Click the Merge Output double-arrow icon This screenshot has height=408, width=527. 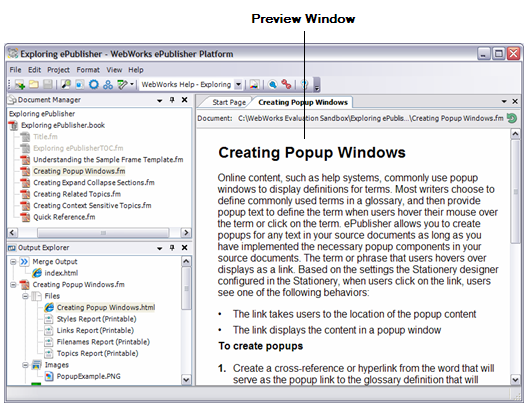point(24,261)
